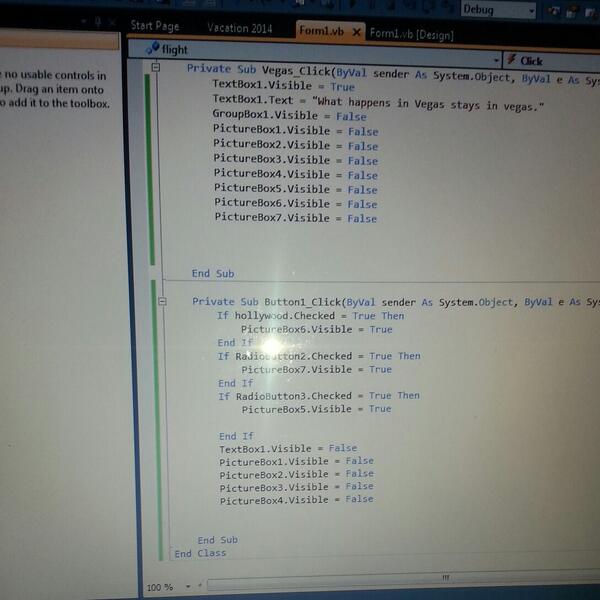Click the orange highlighted Toolbox group header
Screen dimensions: 600x600
coord(59,41)
